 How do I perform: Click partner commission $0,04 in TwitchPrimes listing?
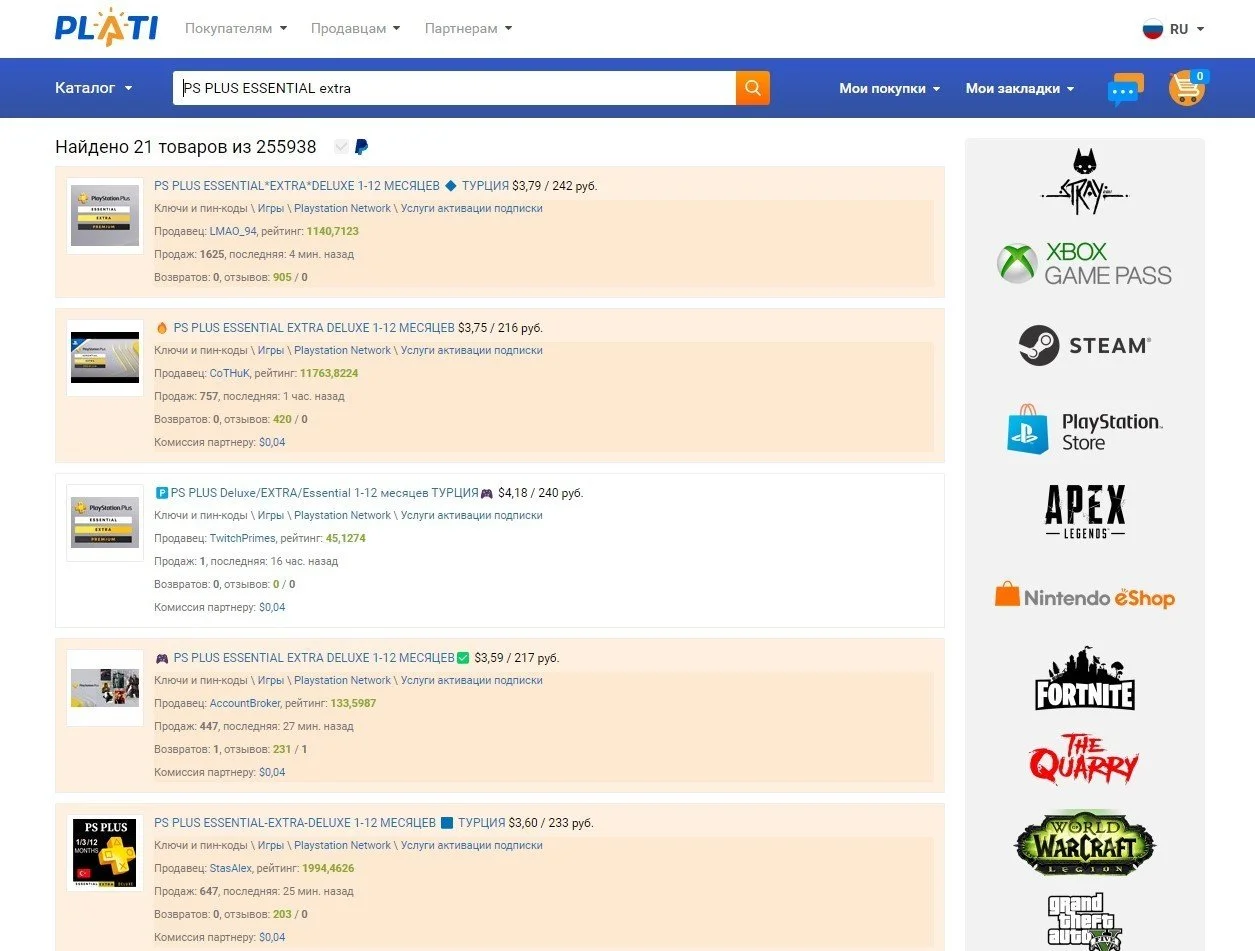coord(272,607)
